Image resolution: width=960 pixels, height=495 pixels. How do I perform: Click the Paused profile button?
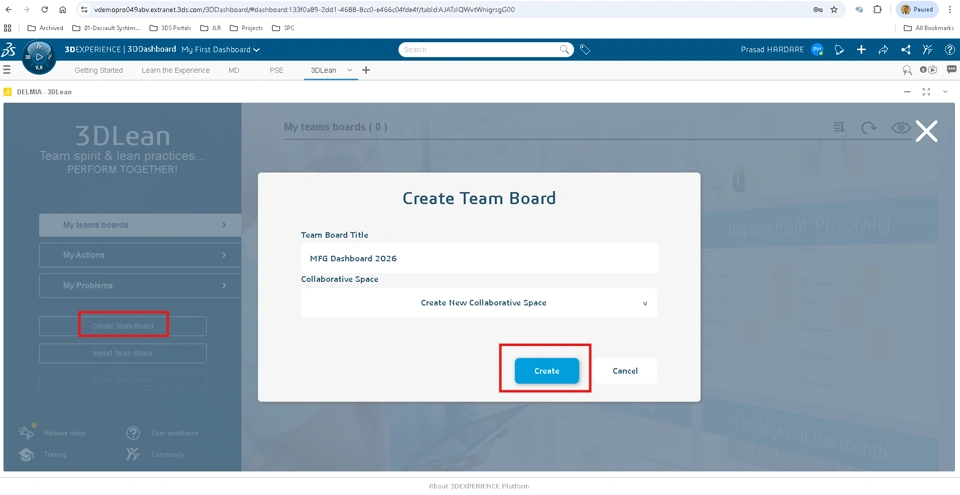point(917,10)
